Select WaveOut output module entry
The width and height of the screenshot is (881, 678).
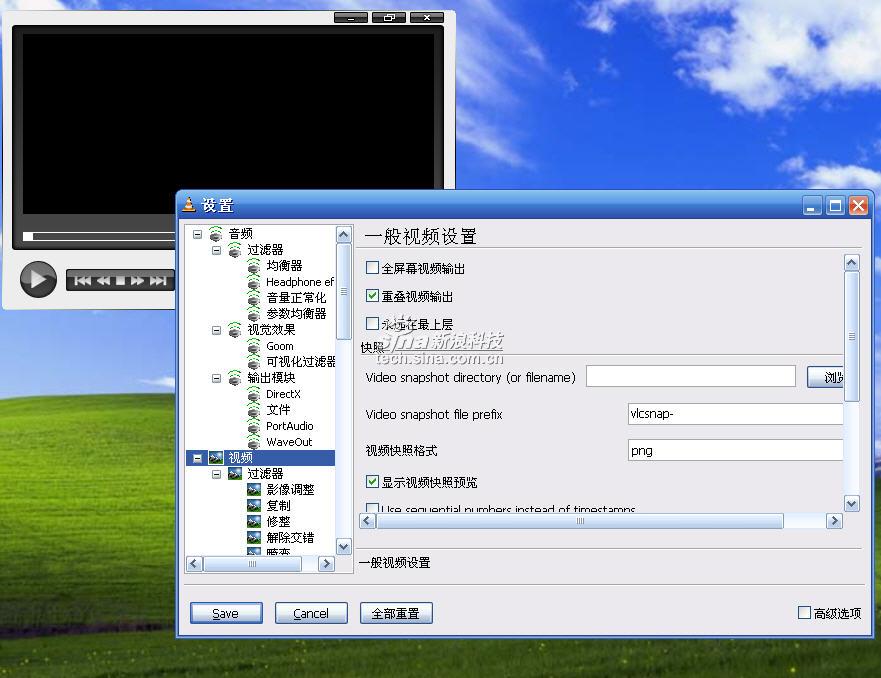pyautogui.click(x=289, y=442)
